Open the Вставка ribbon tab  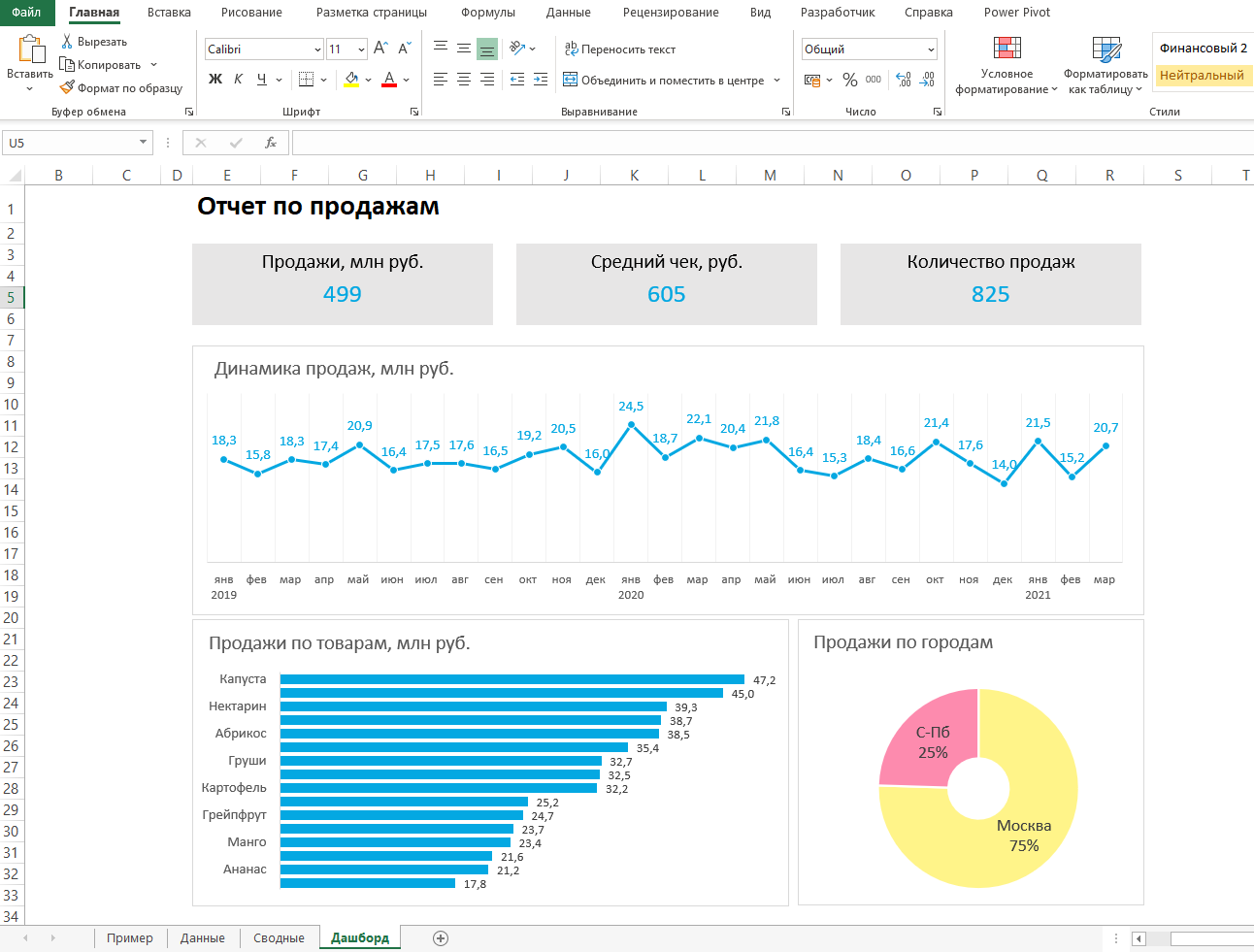pyautogui.click(x=169, y=13)
